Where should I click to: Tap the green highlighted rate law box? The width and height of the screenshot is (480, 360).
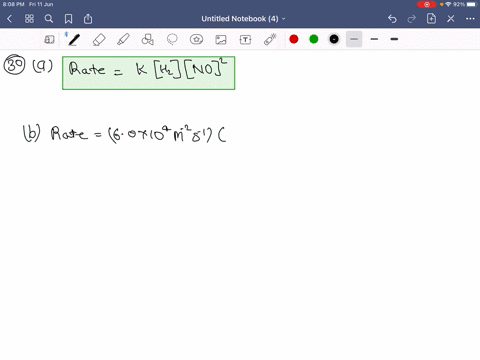[x=149, y=73]
